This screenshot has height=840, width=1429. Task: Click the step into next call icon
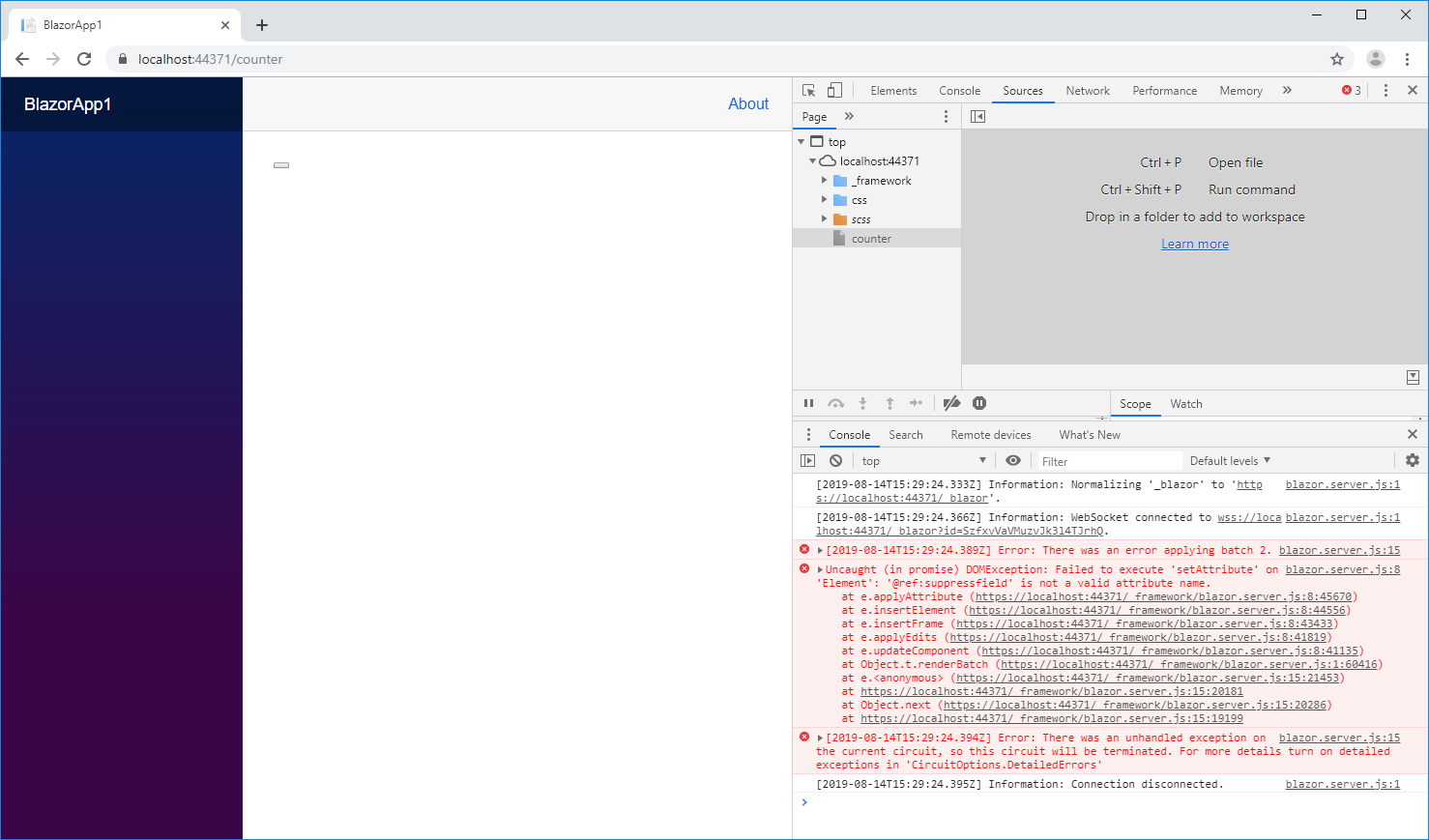[862, 403]
